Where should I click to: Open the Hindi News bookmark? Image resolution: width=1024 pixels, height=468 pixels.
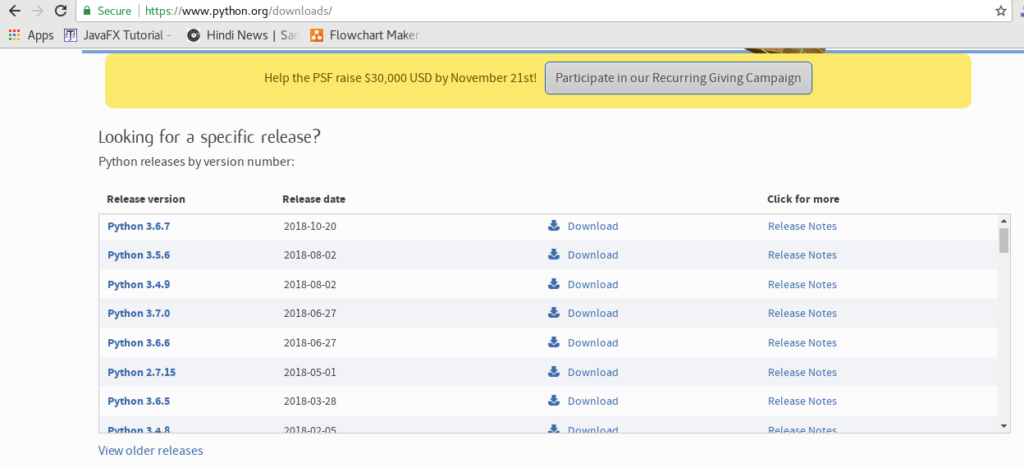[x=243, y=35]
